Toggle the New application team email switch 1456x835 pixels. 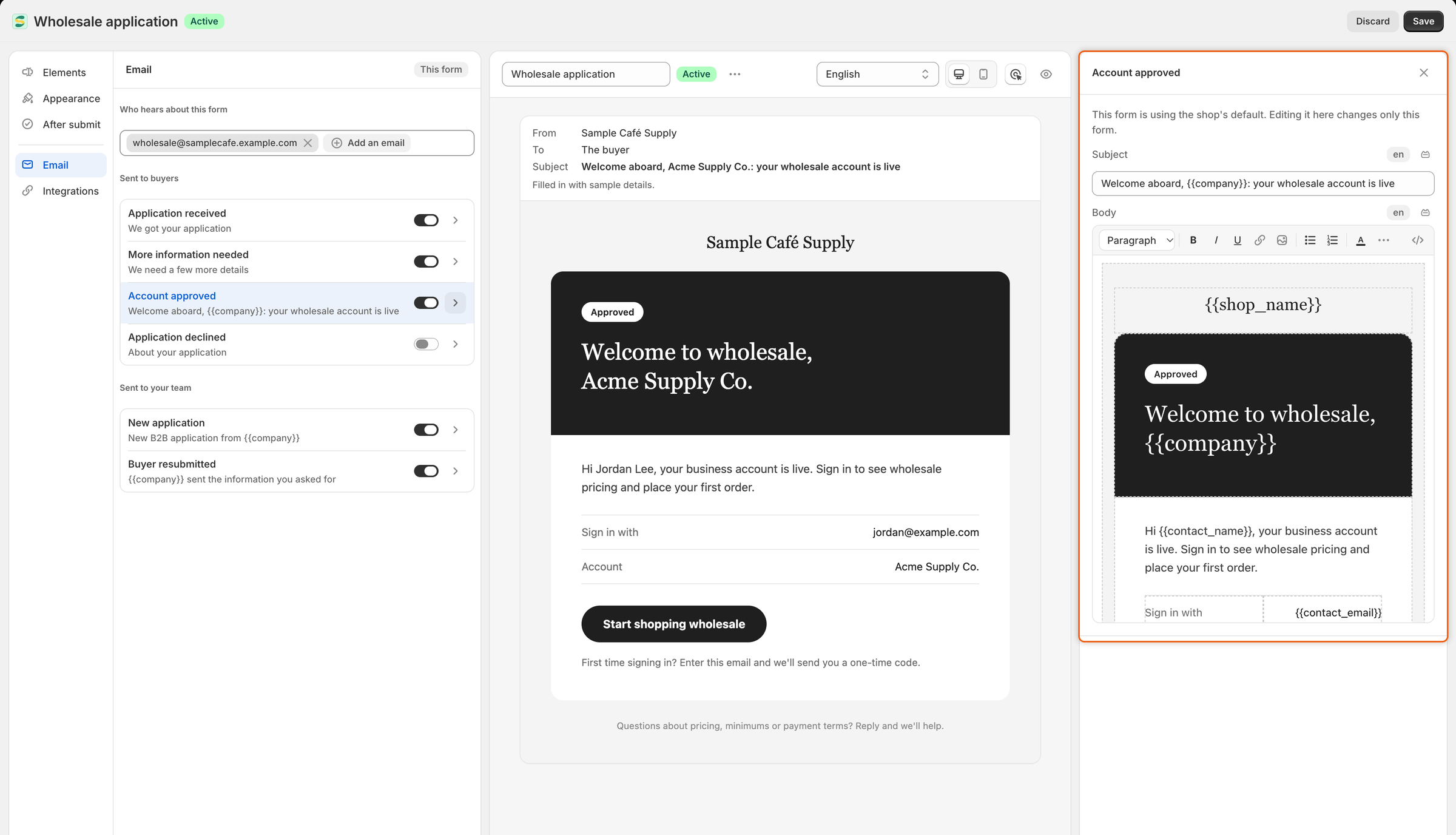(426, 430)
